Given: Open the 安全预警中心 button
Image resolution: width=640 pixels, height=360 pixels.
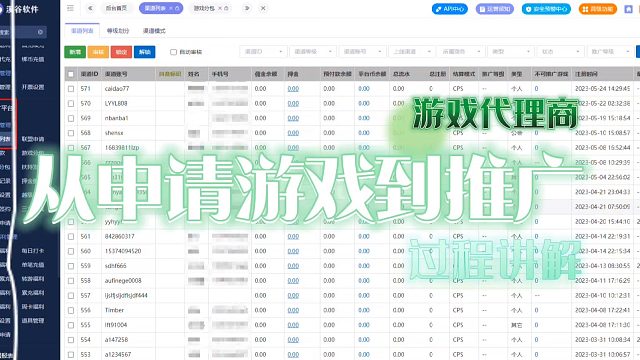Looking at the screenshot, I should [546, 9].
